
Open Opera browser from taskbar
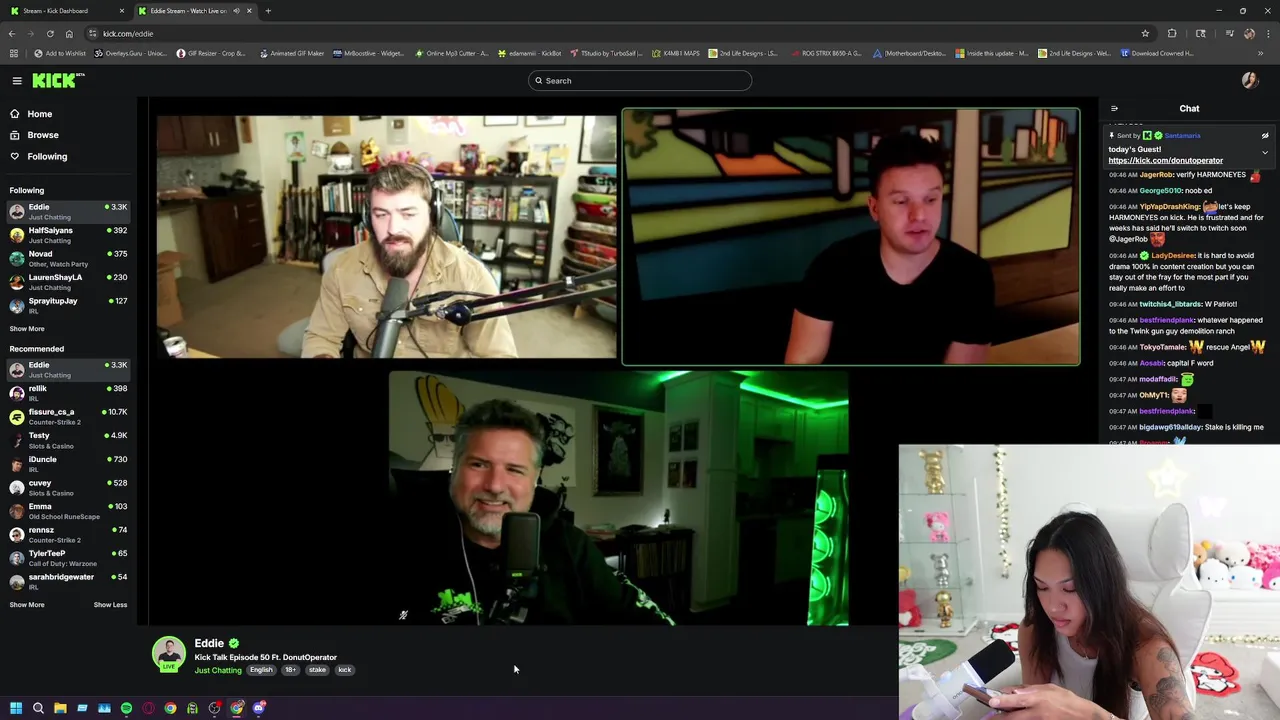coord(148,708)
